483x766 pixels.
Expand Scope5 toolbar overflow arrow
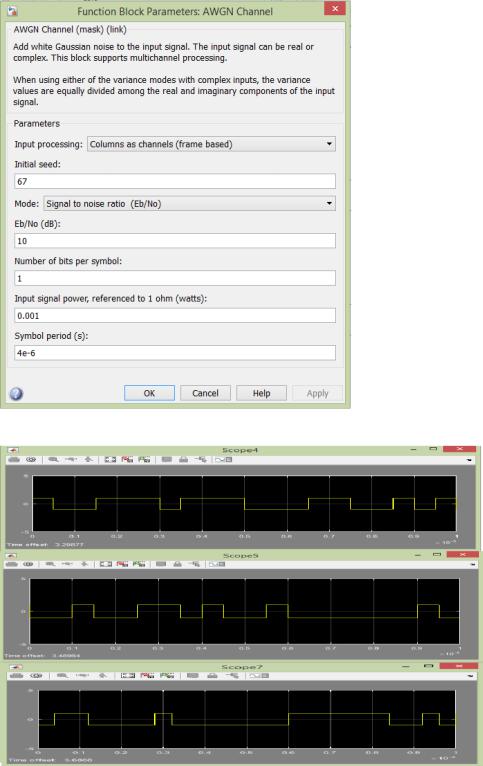pyautogui.click(x=472, y=565)
